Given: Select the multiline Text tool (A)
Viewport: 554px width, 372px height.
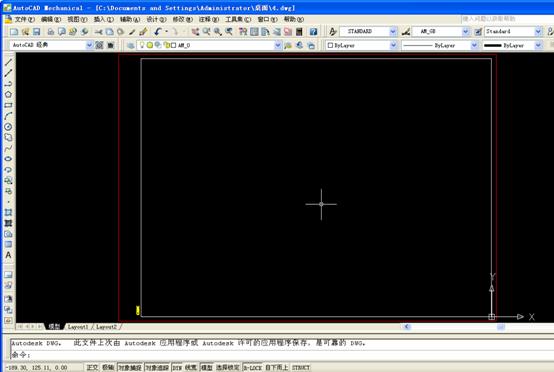Looking at the screenshot, I should point(8,255).
